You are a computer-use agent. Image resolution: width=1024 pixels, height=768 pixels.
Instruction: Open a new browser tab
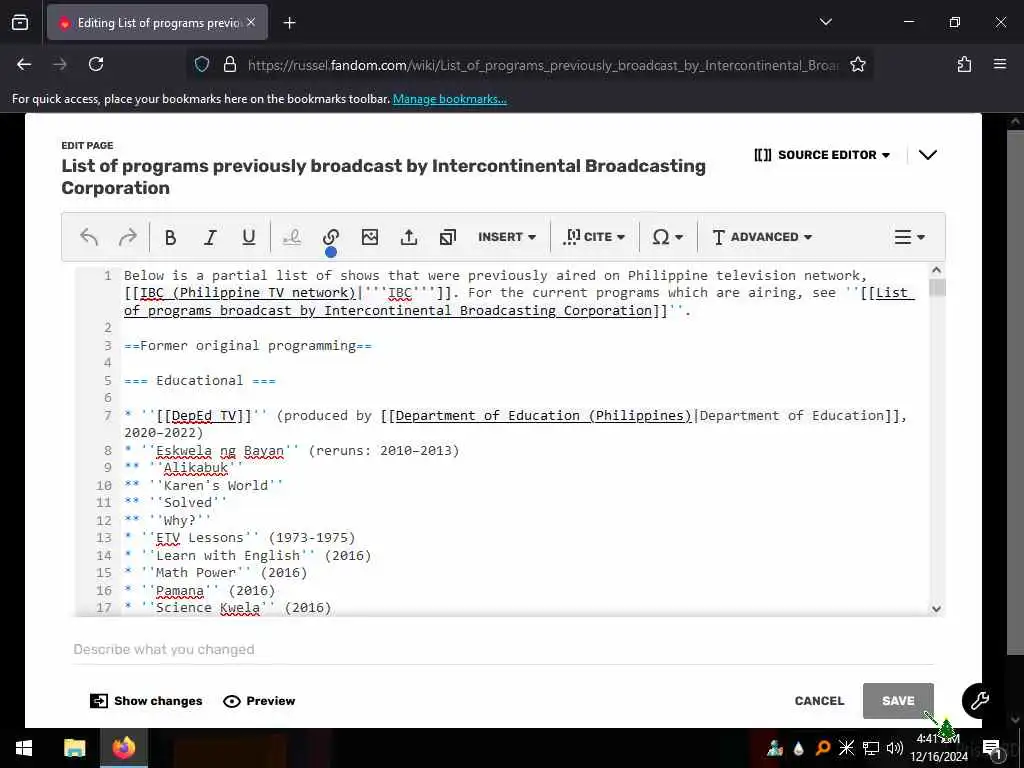coord(289,23)
